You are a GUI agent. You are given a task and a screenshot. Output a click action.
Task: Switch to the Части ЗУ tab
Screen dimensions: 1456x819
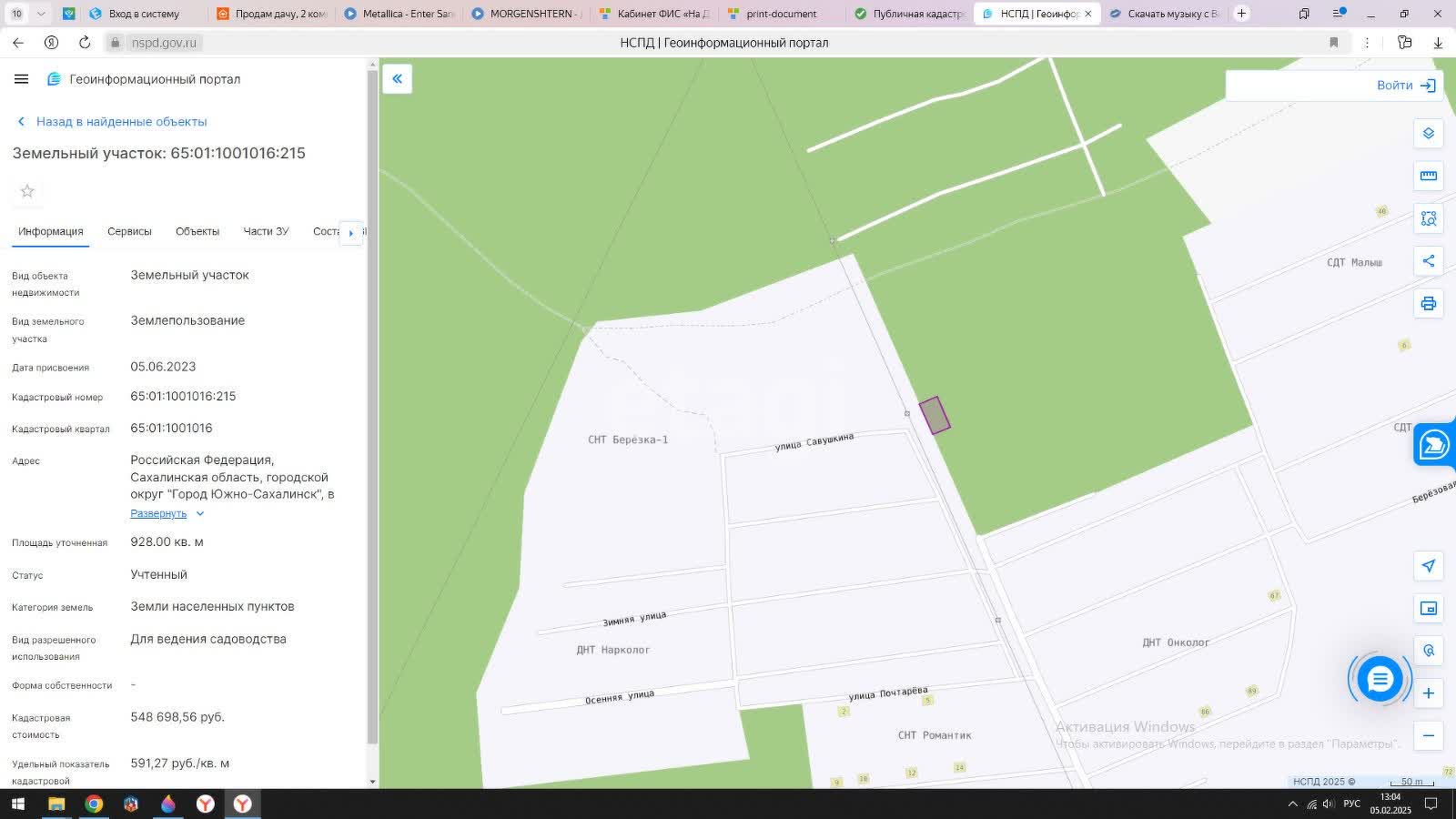point(266,231)
